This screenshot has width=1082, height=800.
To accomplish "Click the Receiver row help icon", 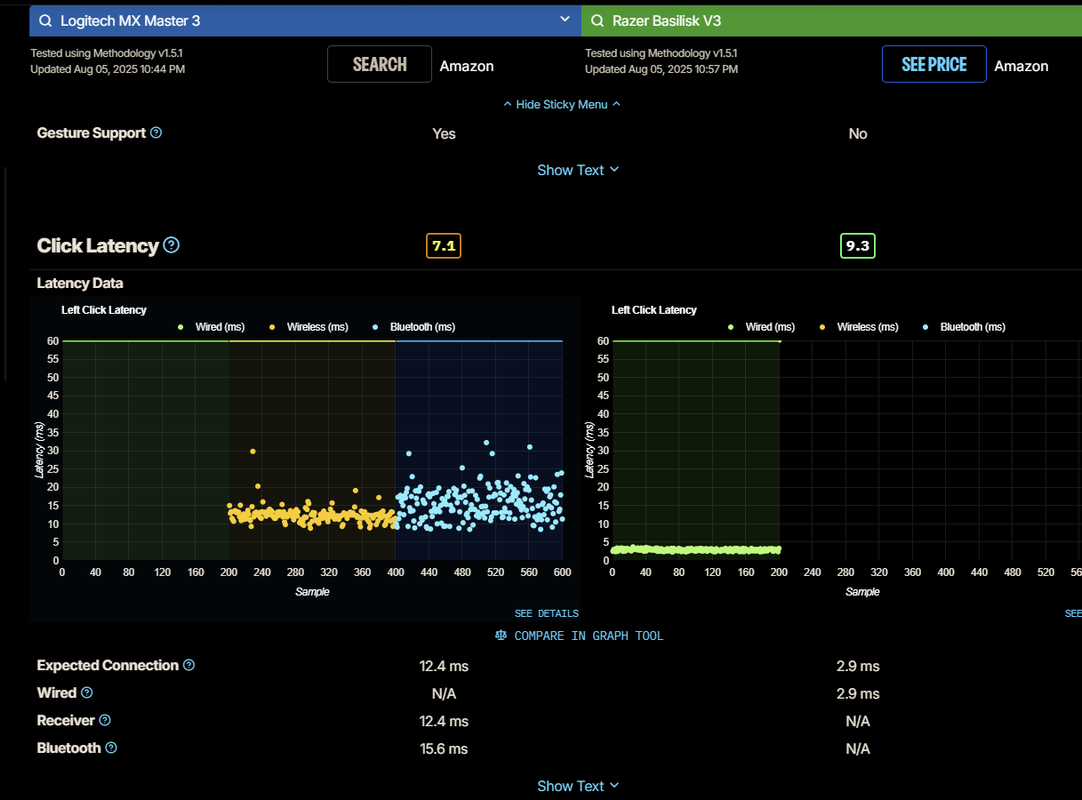I will tap(105, 720).
